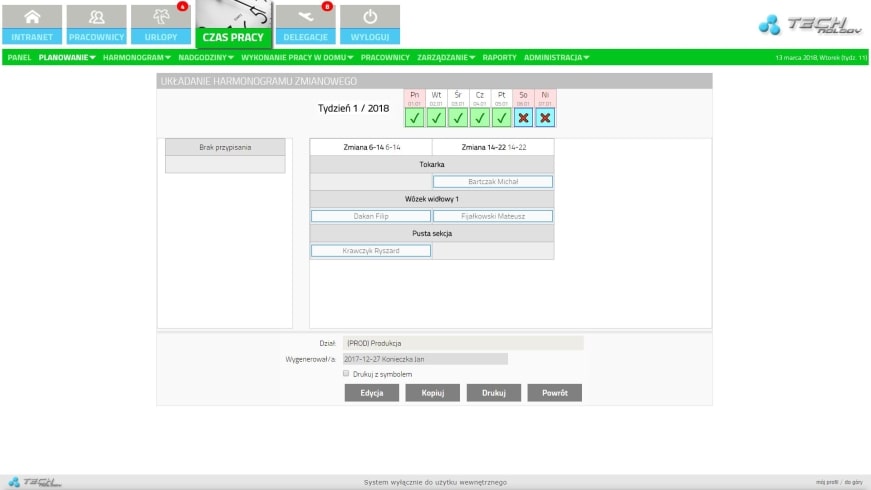Open the Delegacje airplane icon

[305, 18]
